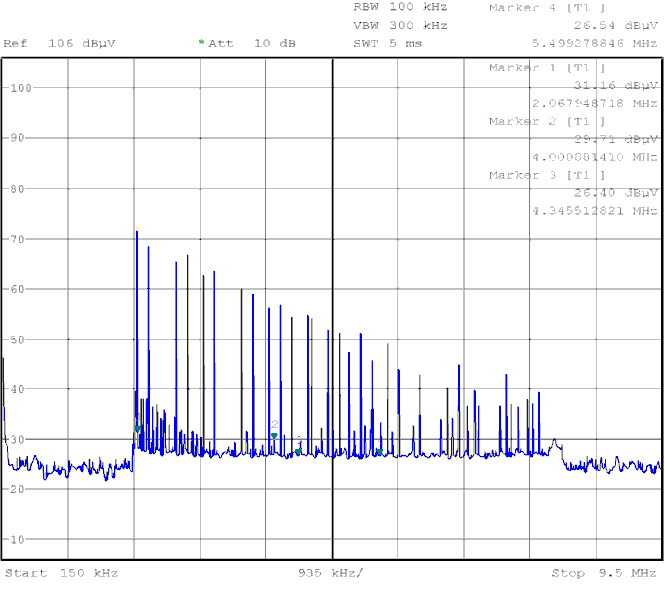Select the rightmost green marker triangle on trace
665x598 pixels.
pos(380,452)
